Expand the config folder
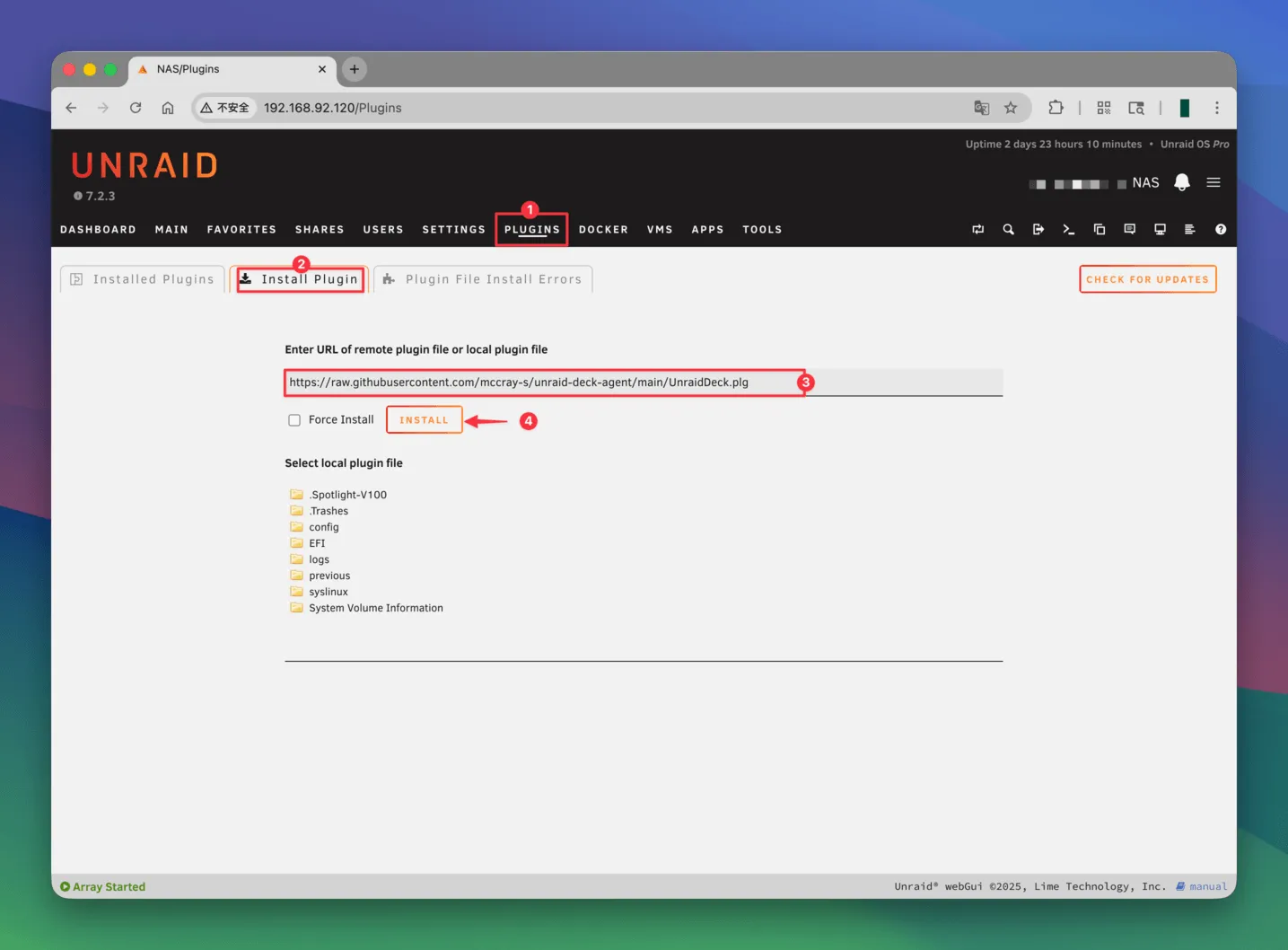This screenshot has height=950, width=1288. [x=315, y=527]
